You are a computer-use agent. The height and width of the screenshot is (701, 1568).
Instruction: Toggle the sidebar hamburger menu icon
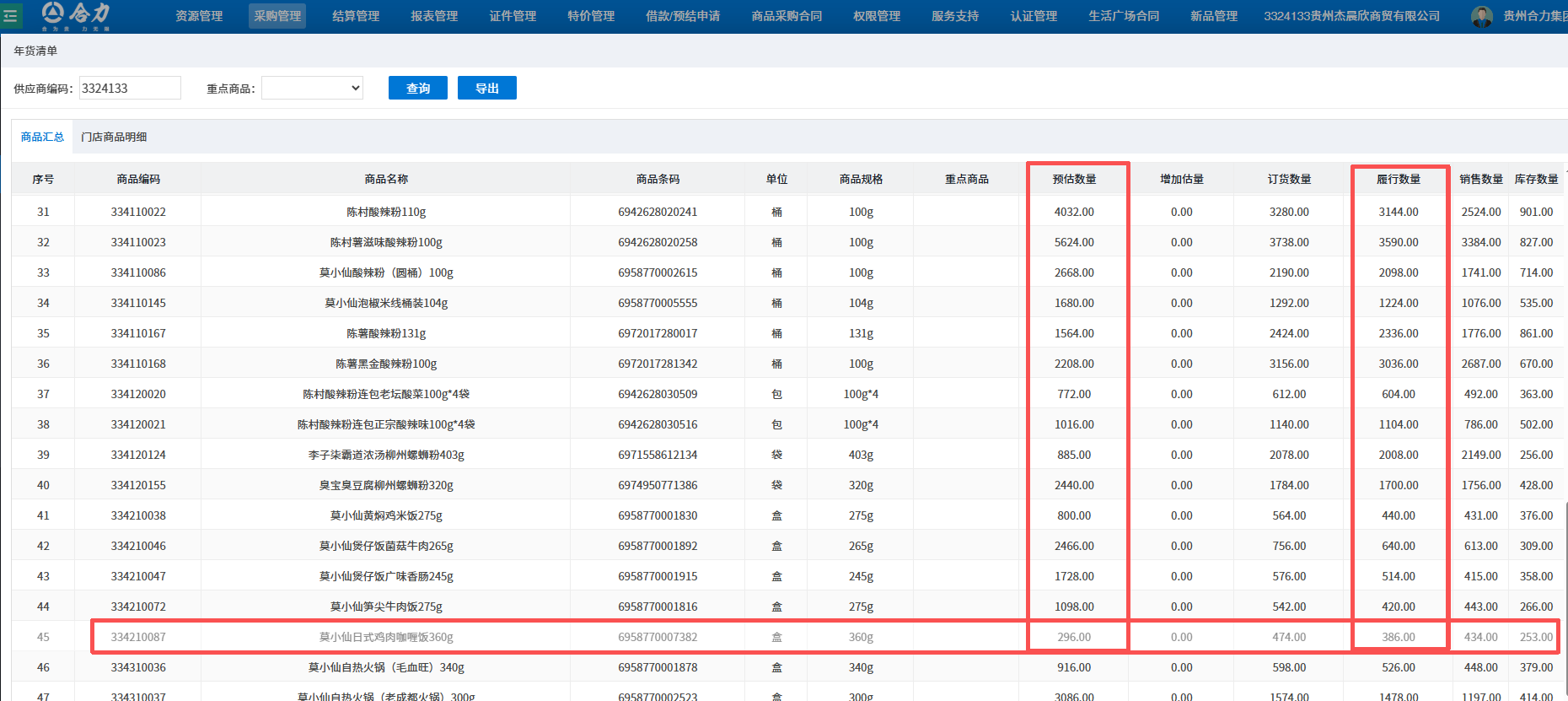click(11, 16)
